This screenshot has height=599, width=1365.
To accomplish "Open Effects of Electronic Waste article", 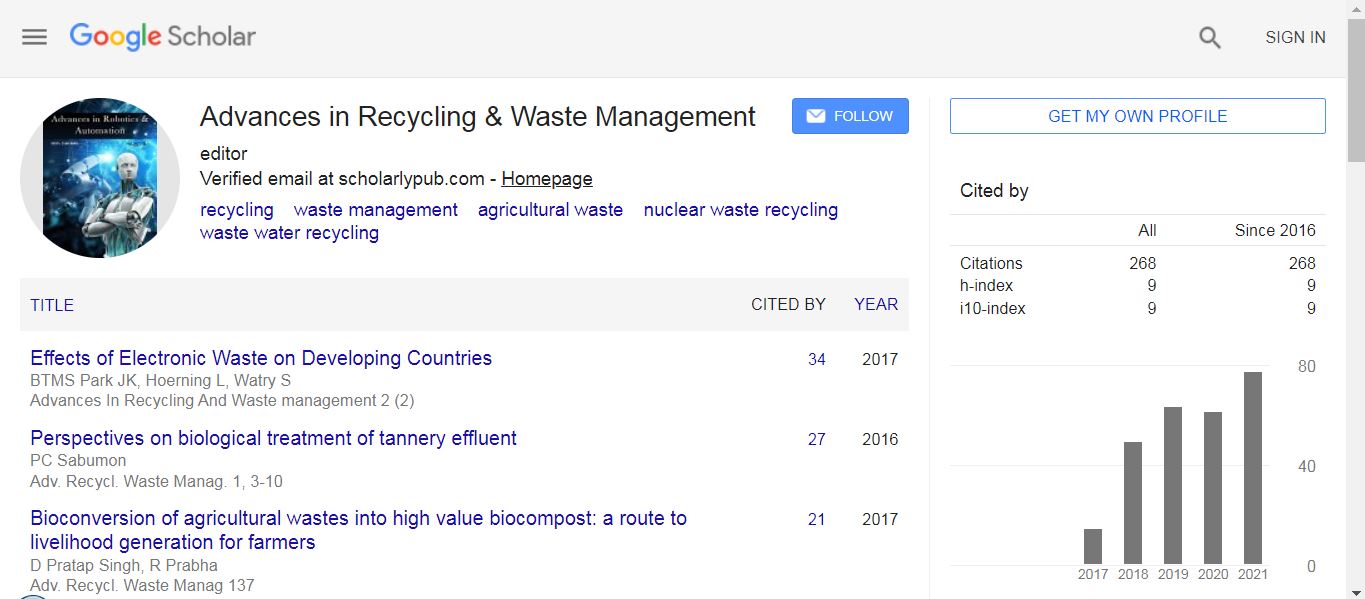I will pos(261,358).
